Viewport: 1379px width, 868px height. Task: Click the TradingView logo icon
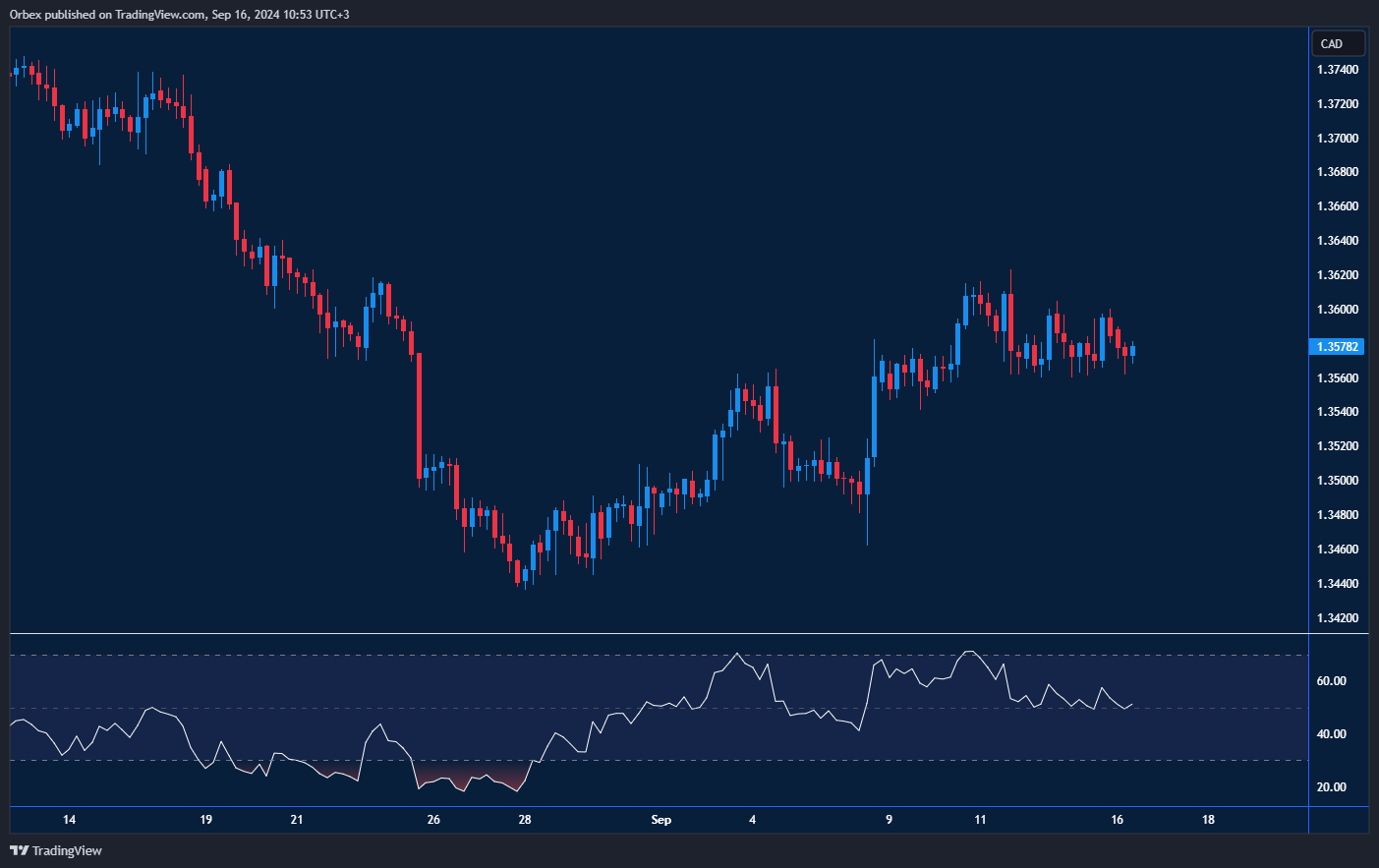(19, 850)
